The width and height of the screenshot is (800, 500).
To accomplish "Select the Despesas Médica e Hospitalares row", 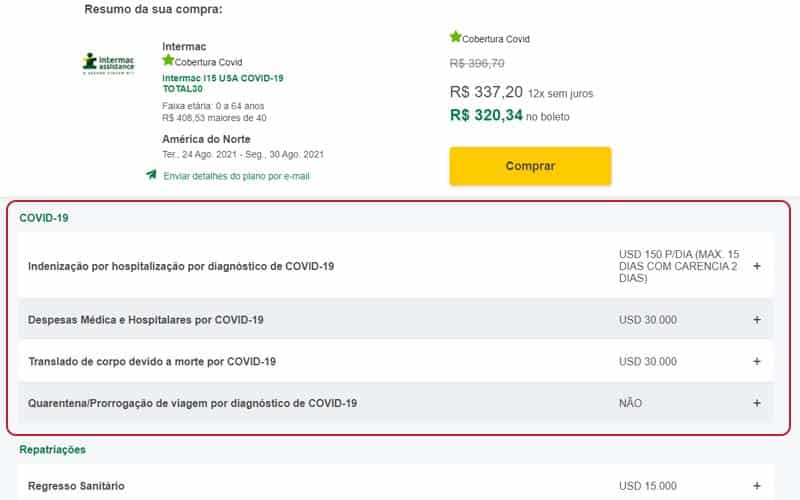I will pyautogui.click(x=395, y=319).
